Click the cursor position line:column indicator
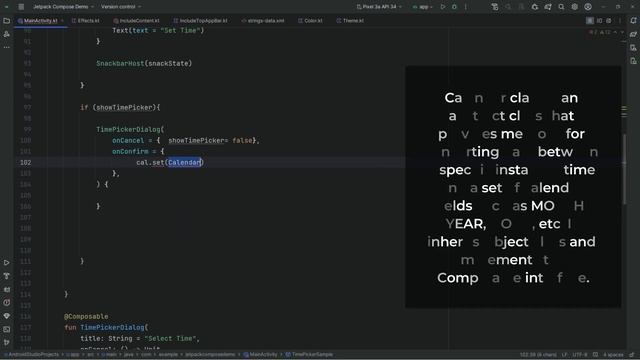The height and width of the screenshot is (360, 640). [x=538, y=355]
